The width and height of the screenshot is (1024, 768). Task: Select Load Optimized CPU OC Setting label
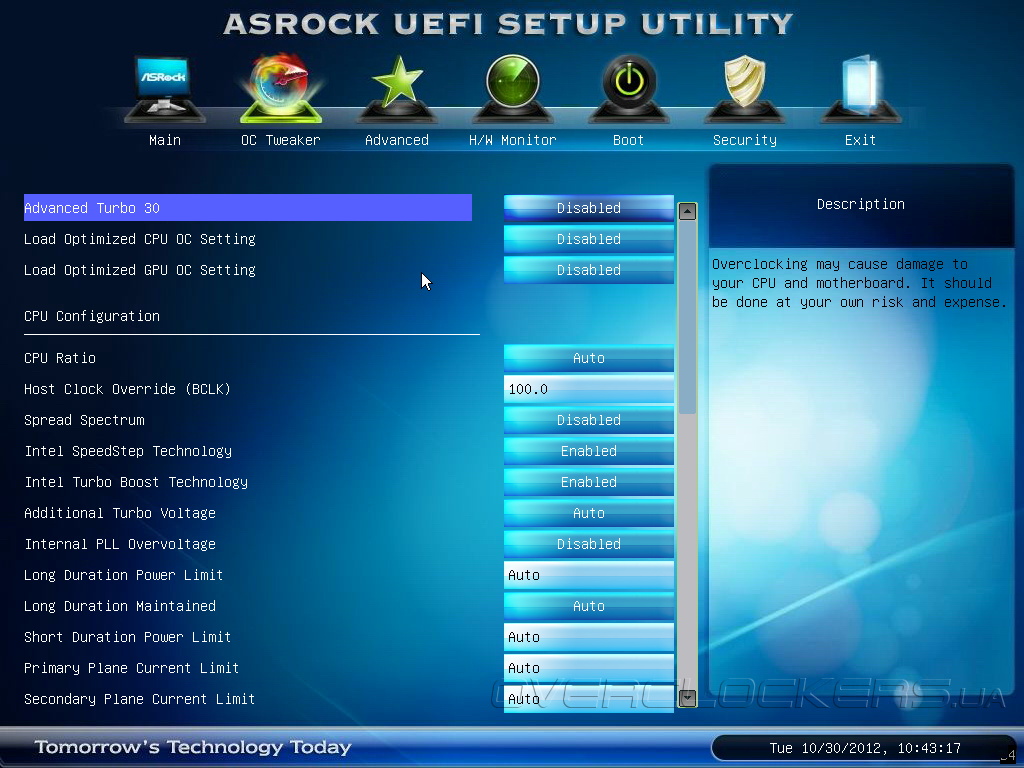point(140,239)
